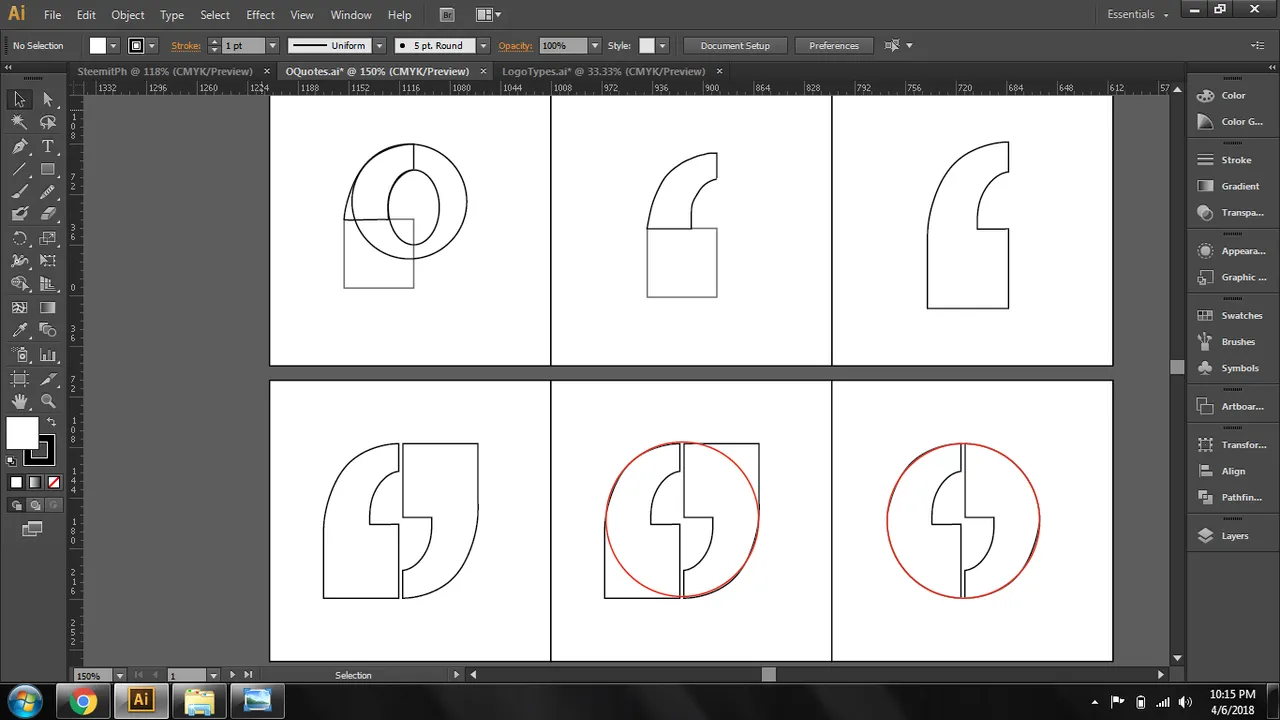
Task: Select the Column Graph tool
Action: [x=47, y=355]
